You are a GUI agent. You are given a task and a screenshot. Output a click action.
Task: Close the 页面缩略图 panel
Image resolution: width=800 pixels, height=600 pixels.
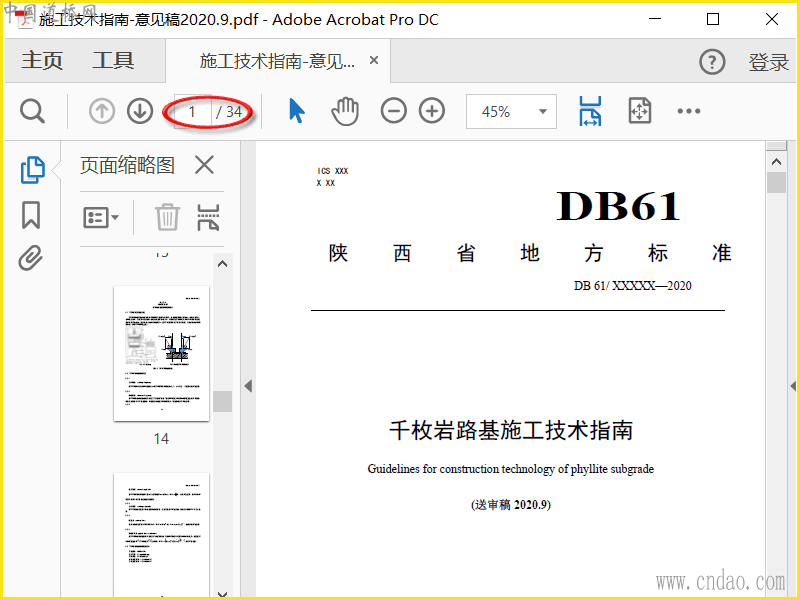205,165
